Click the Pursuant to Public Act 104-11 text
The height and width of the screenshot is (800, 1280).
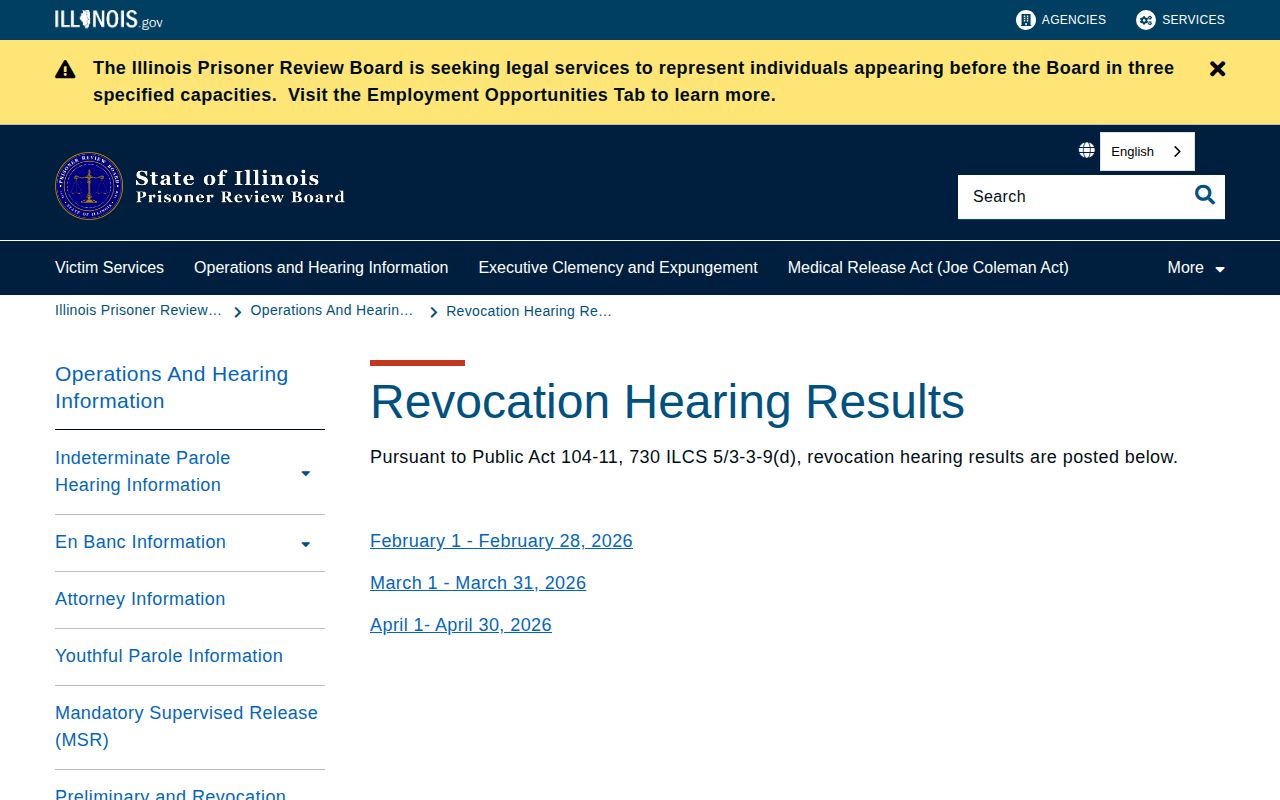tap(774, 457)
